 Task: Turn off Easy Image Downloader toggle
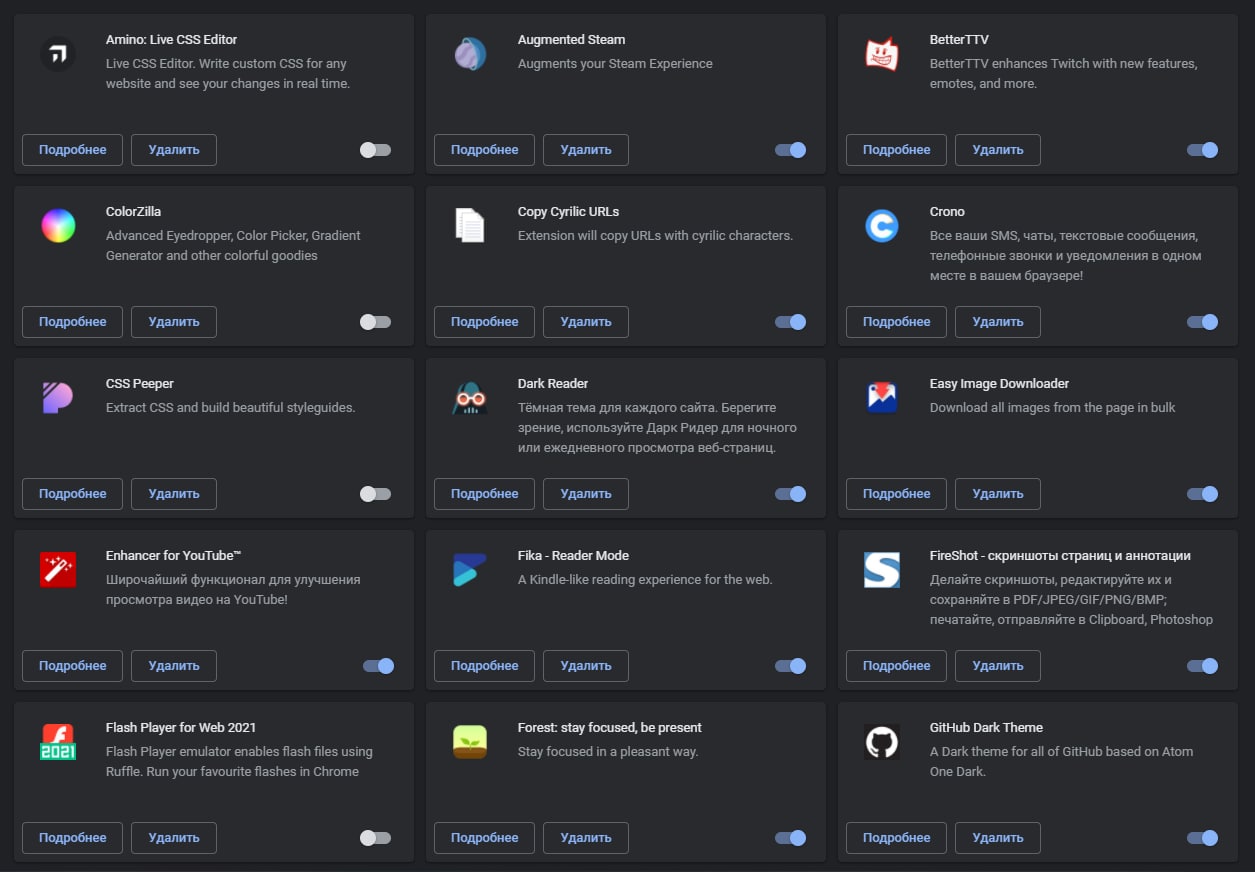pyautogui.click(x=1202, y=494)
